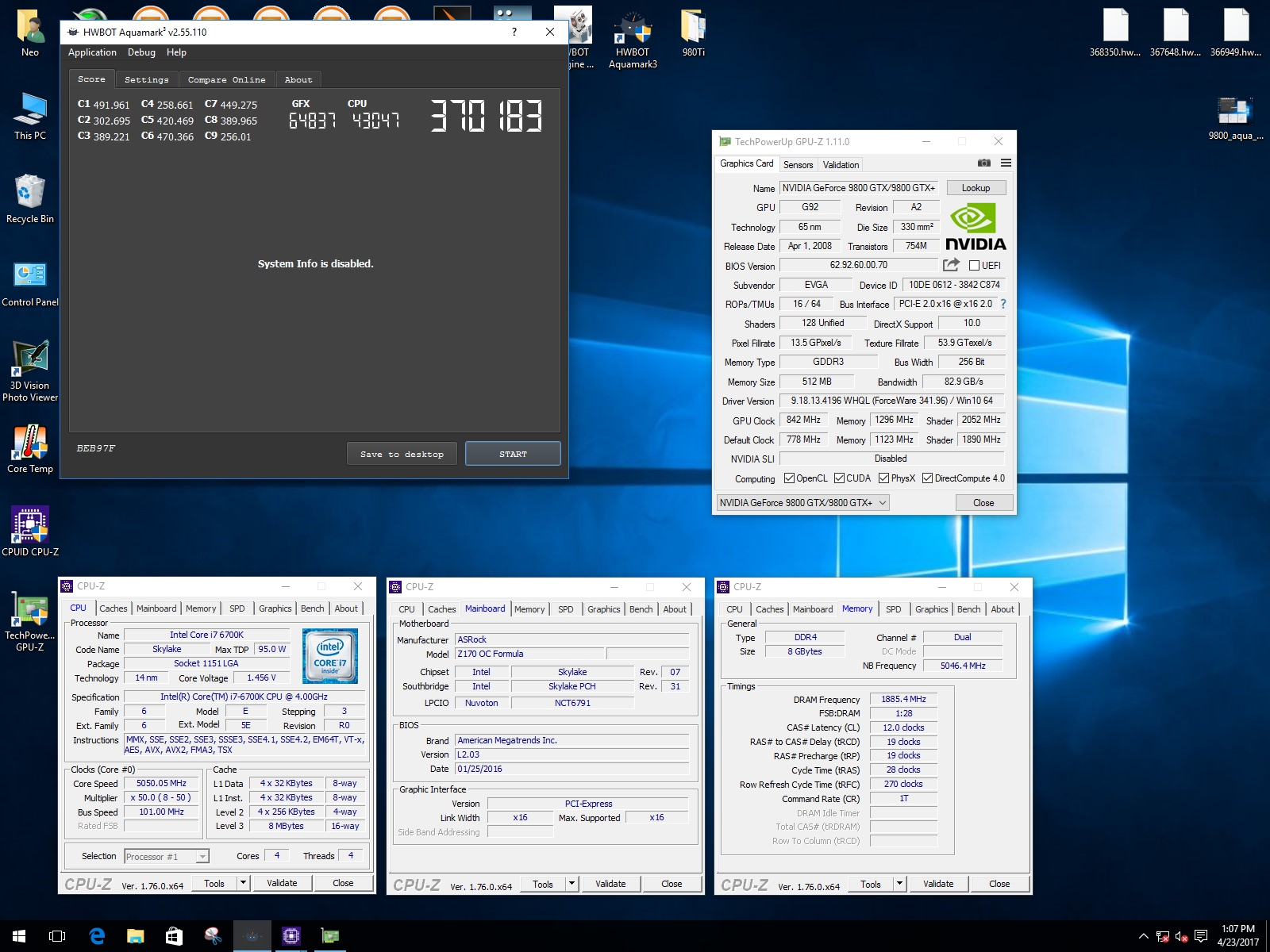Open the 368350.hw file icon
Viewport: 1270px width, 952px height.
pyautogui.click(x=1115, y=33)
